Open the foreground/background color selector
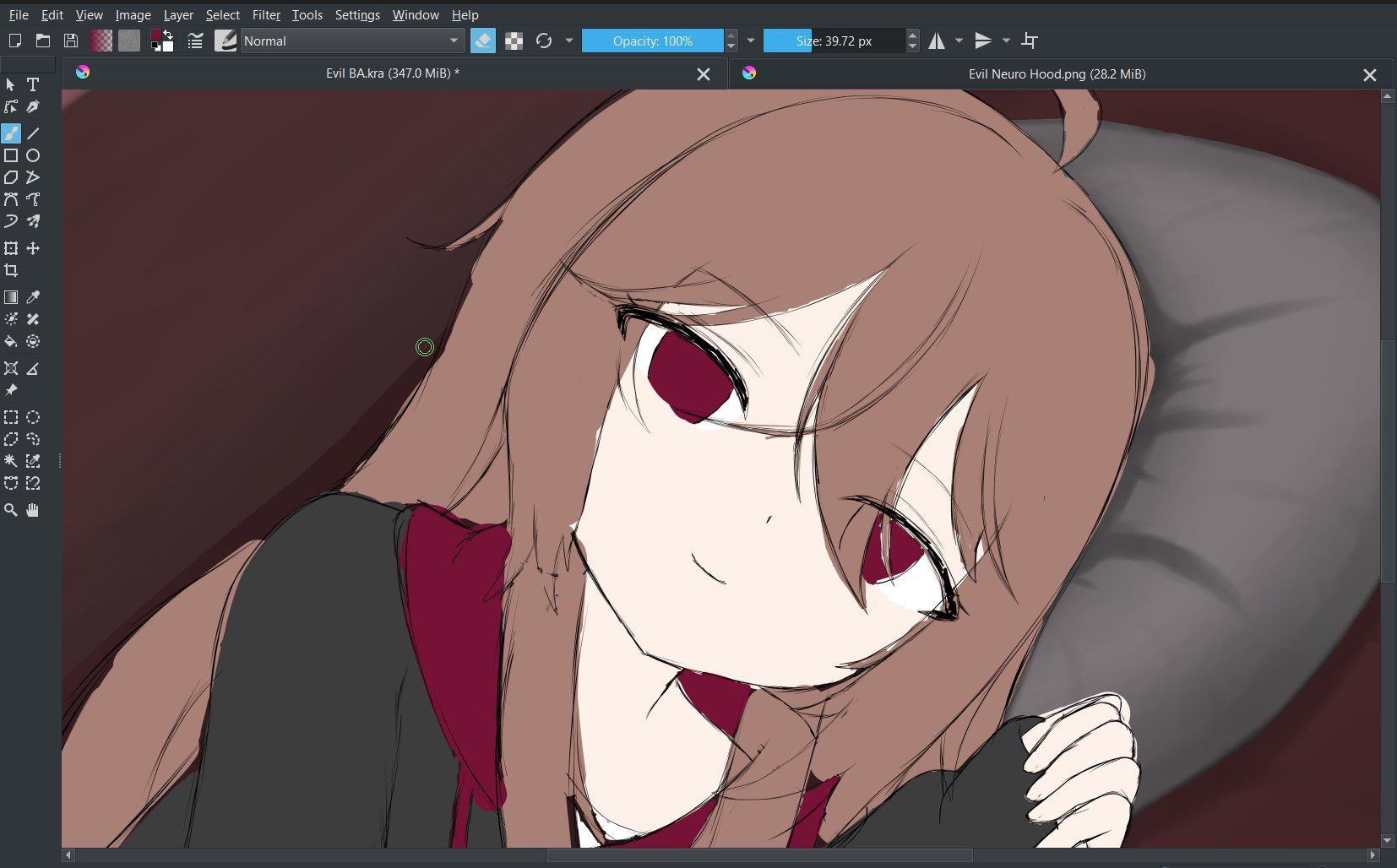 [161, 41]
